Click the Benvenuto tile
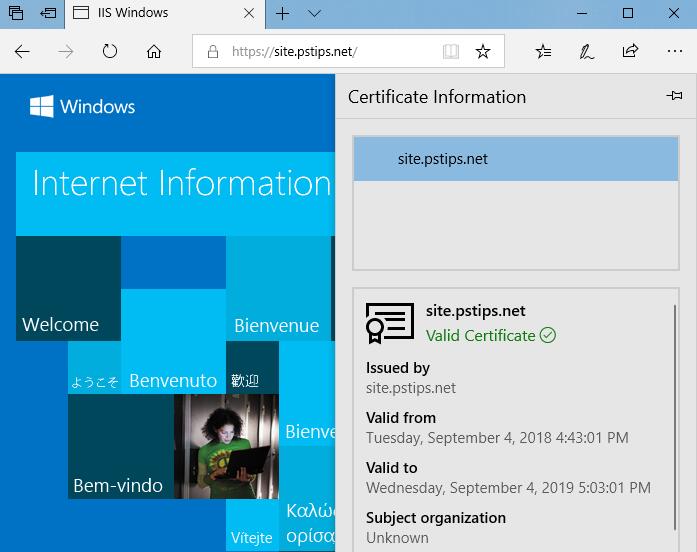The width and height of the screenshot is (697, 552). [173, 341]
